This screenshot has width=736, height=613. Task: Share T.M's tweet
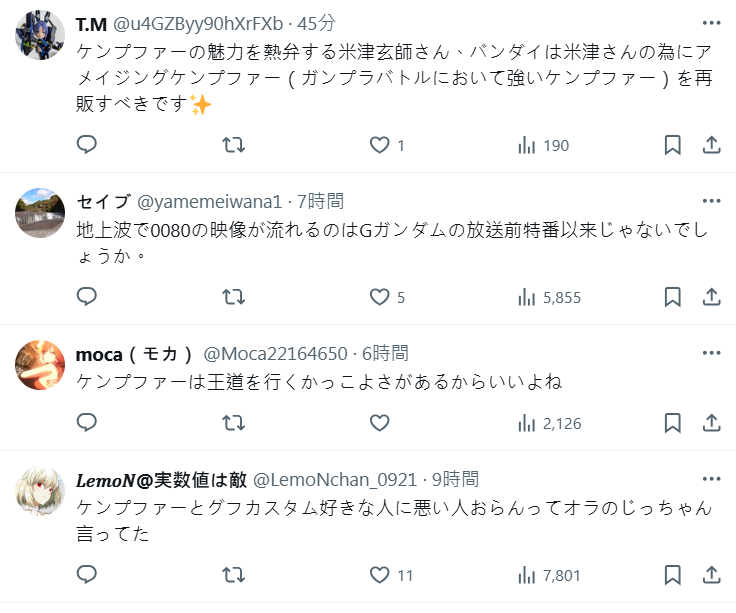click(712, 145)
